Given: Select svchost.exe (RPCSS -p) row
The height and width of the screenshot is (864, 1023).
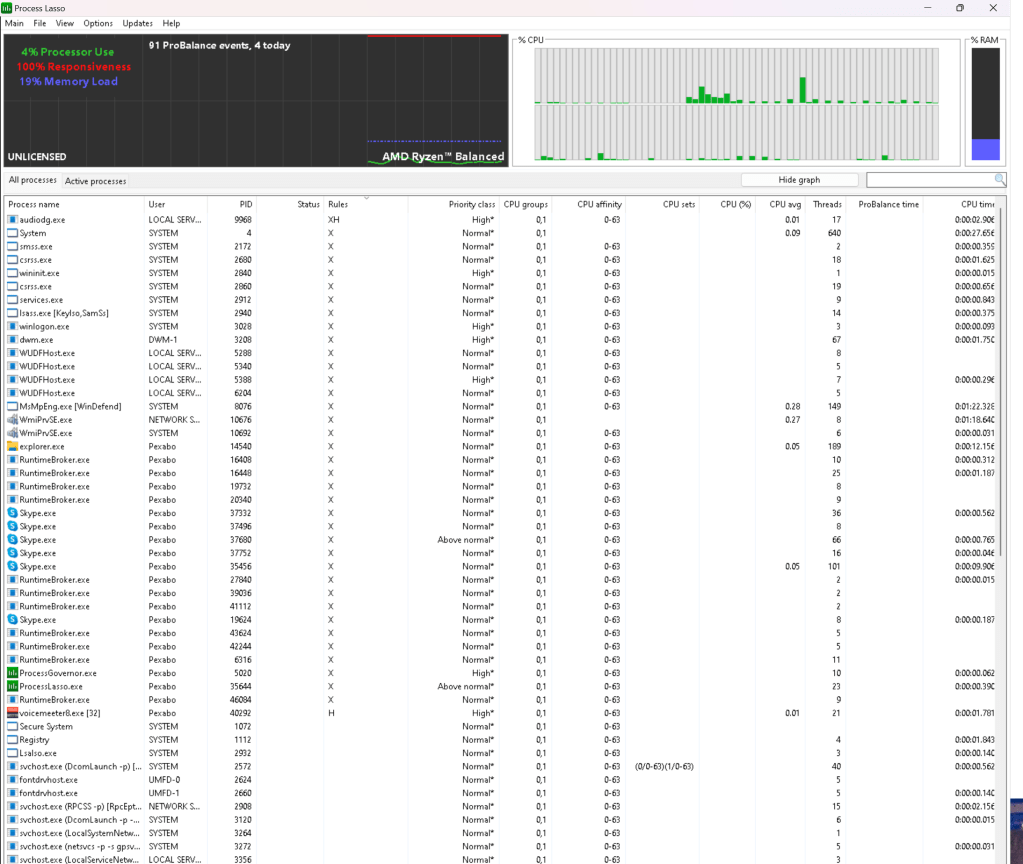Looking at the screenshot, I should pyautogui.click(x=501, y=807).
